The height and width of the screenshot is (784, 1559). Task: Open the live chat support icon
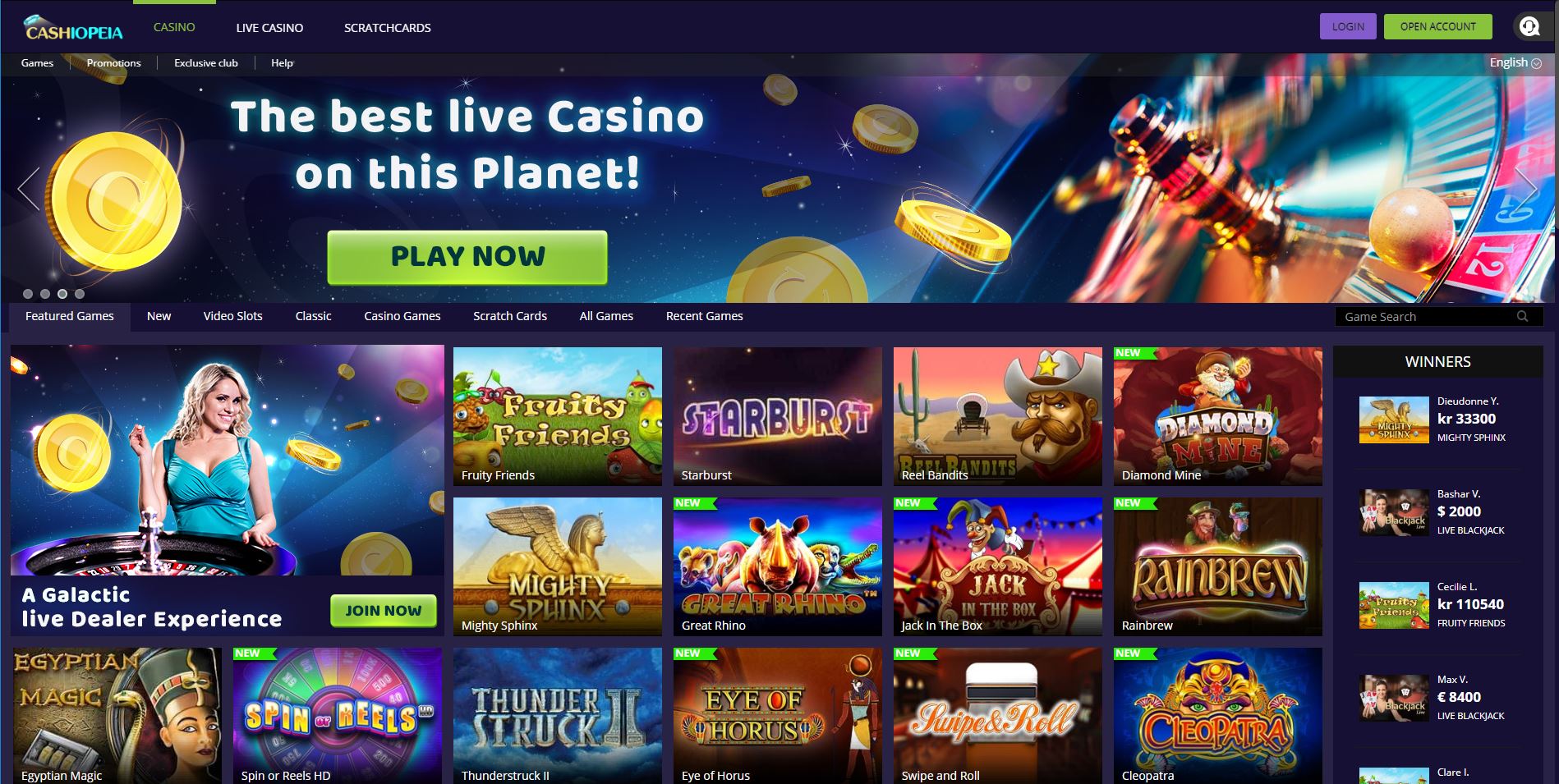(x=1529, y=26)
